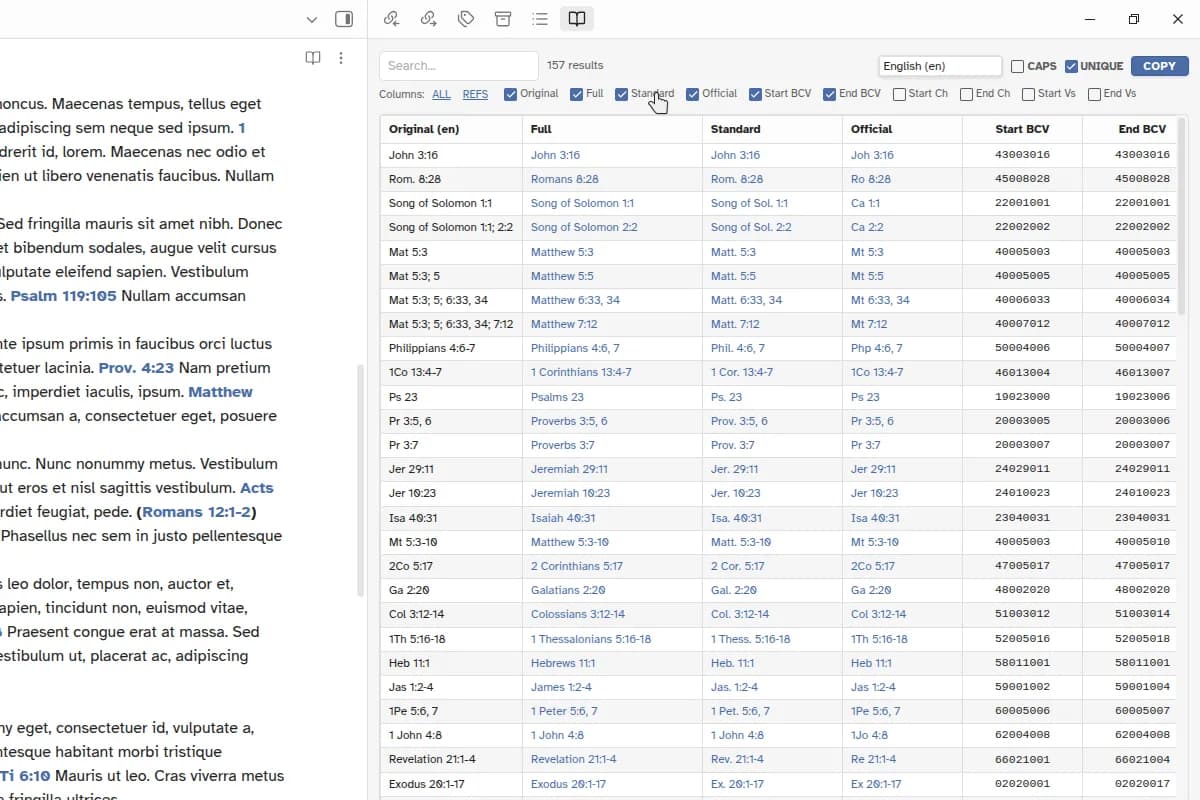Uncheck the Original column checkbox
Screen dimensions: 1200x800
(511, 94)
